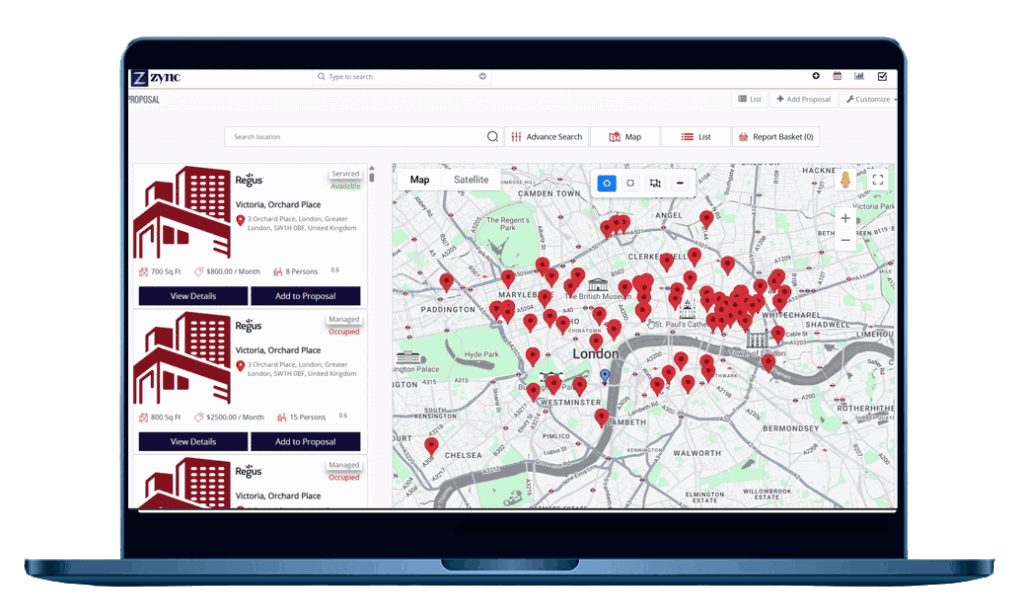Image resolution: width=1024 pixels, height=611 pixels.
Task: Click the red pin near Angel
Action: pyautogui.click(x=706, y=219)
